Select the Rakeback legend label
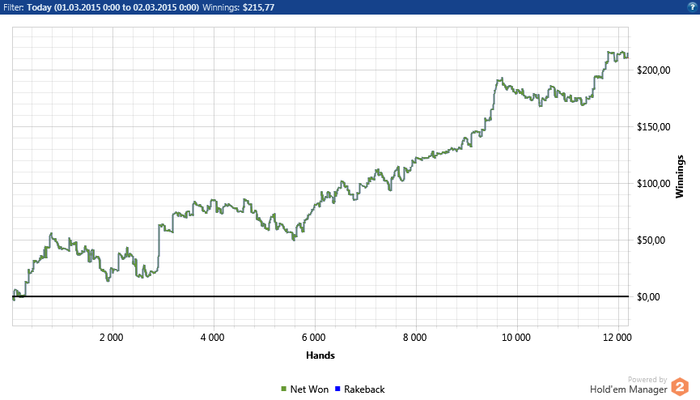The width and height of the screenshot is (700, 400). coord(364,389)
